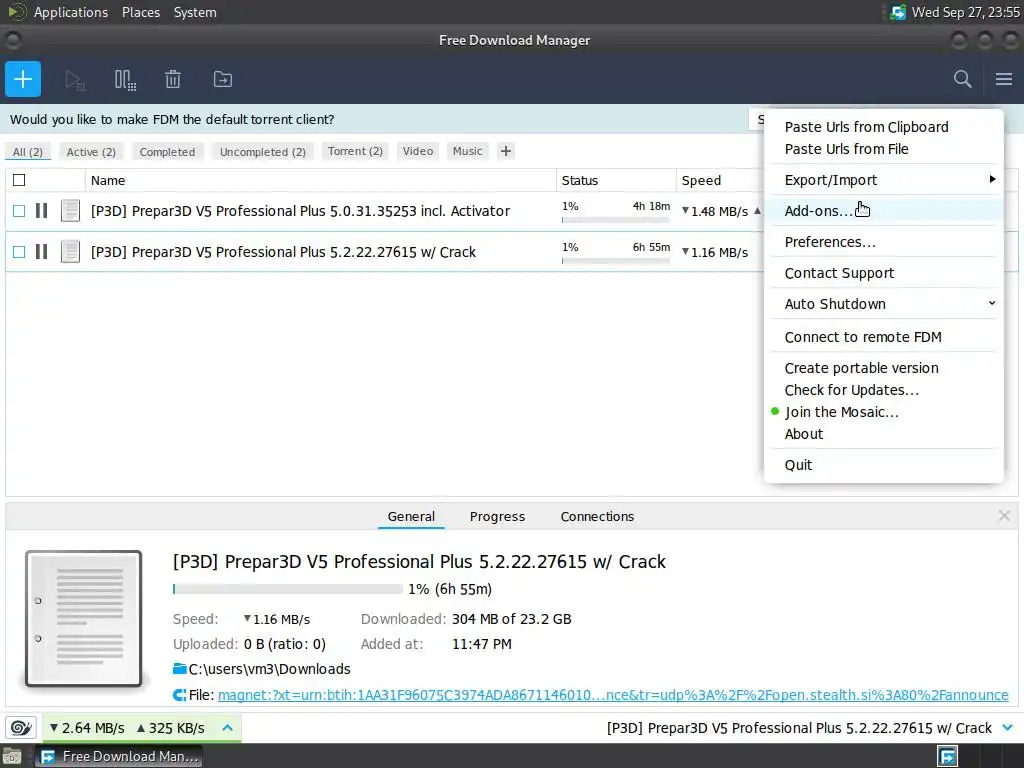
Task: Select Check for Updates
Action: click(852, 390)
